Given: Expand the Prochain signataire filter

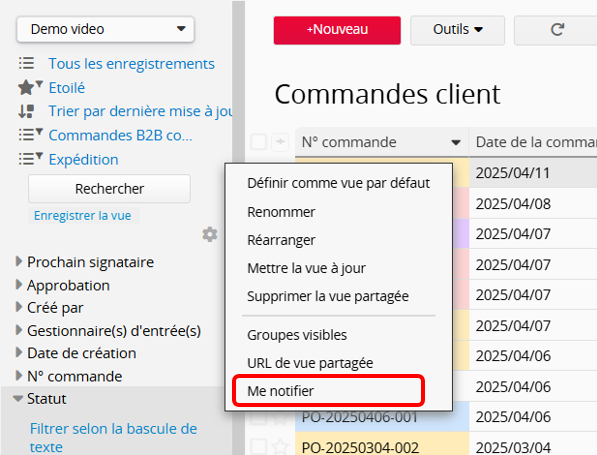Looking at the screenshot, I should click(18, 261).
